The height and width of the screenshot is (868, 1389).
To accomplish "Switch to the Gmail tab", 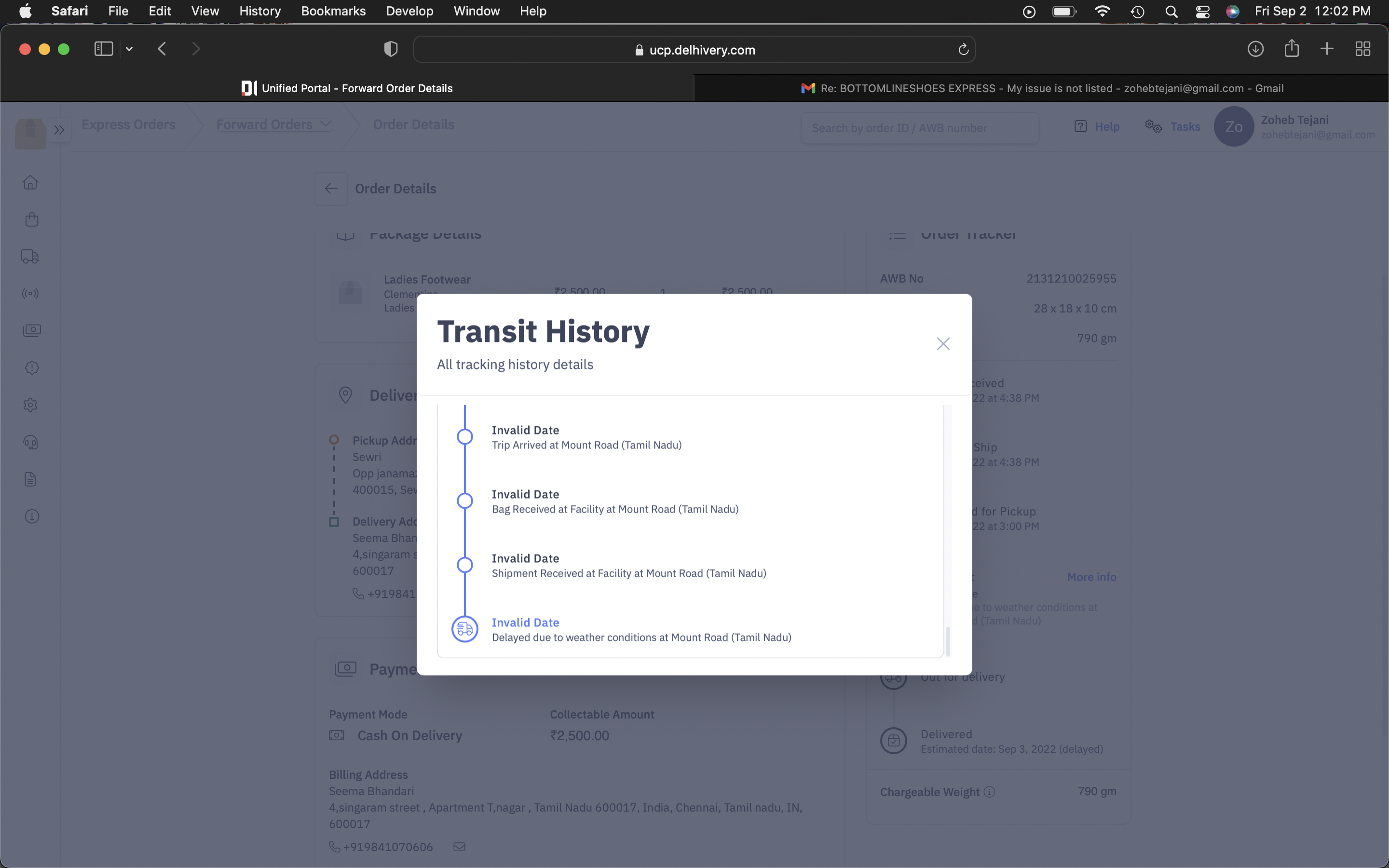I will [x=1041, y=88].
